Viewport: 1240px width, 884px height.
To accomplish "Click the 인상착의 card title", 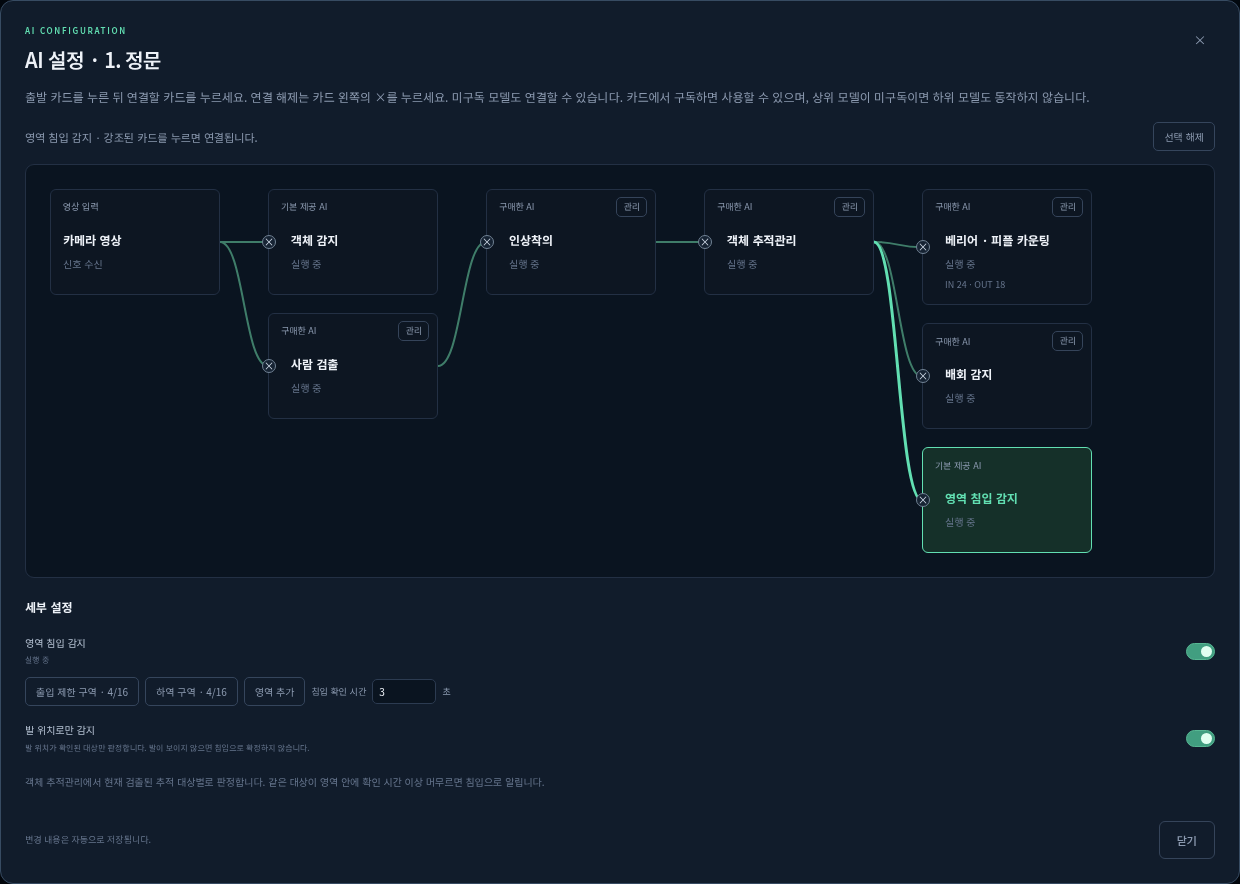I will coord(531,241).
